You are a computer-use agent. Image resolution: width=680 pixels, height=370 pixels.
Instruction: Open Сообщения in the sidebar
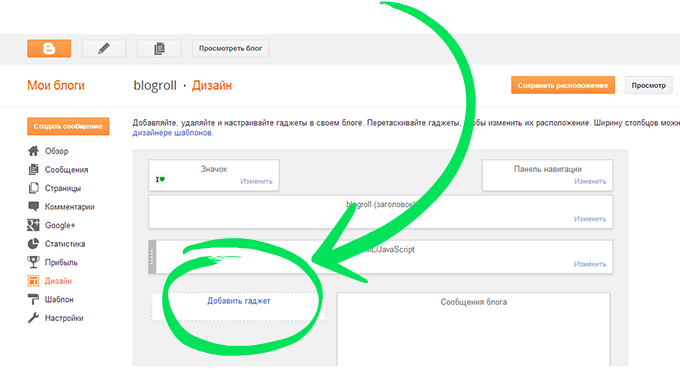[x=66, y=170]
